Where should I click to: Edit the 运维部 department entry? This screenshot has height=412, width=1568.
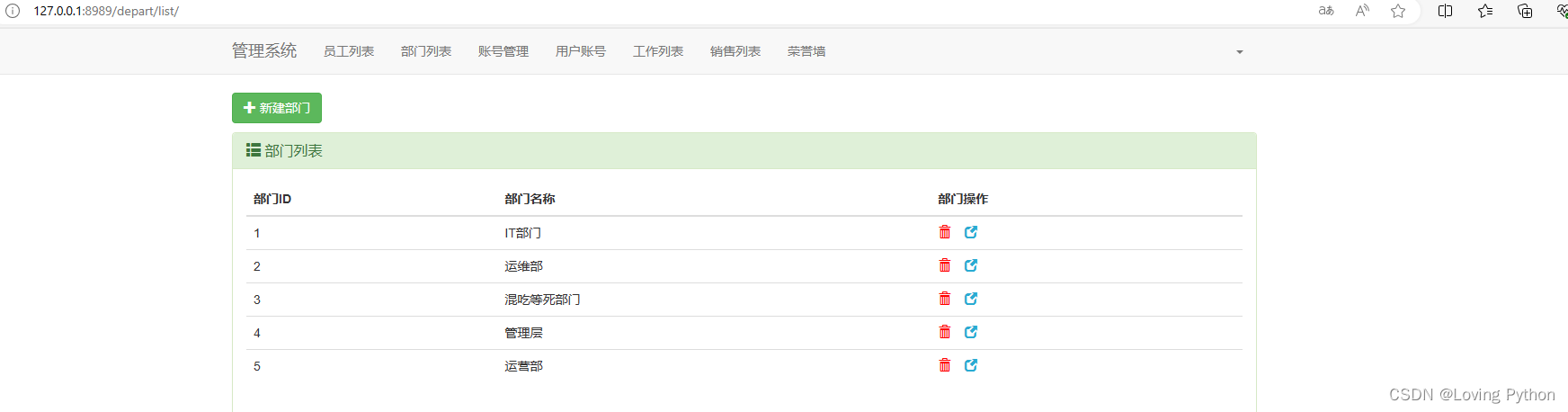(971, 265)
